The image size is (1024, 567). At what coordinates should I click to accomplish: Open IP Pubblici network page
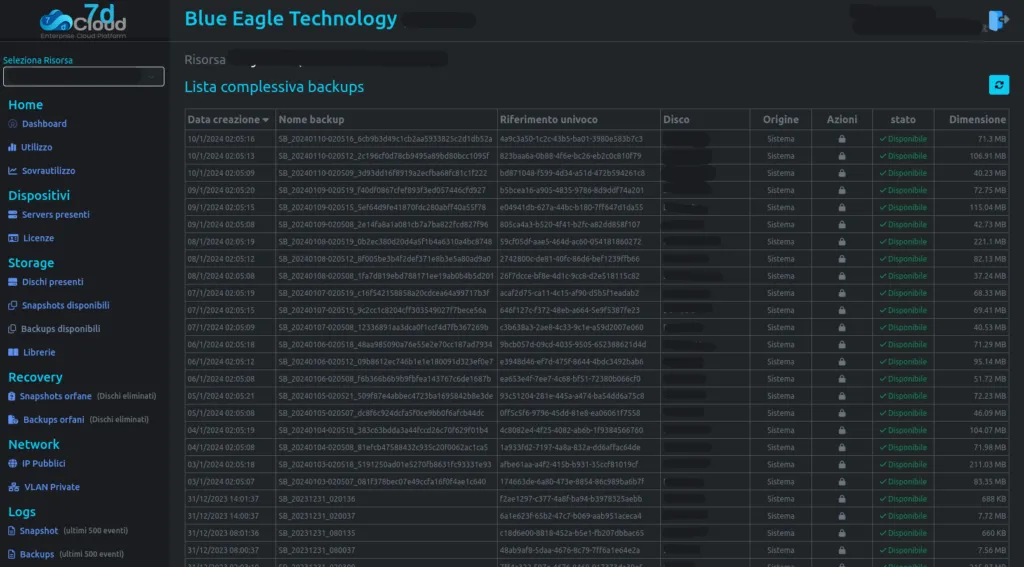coord(44,463)
